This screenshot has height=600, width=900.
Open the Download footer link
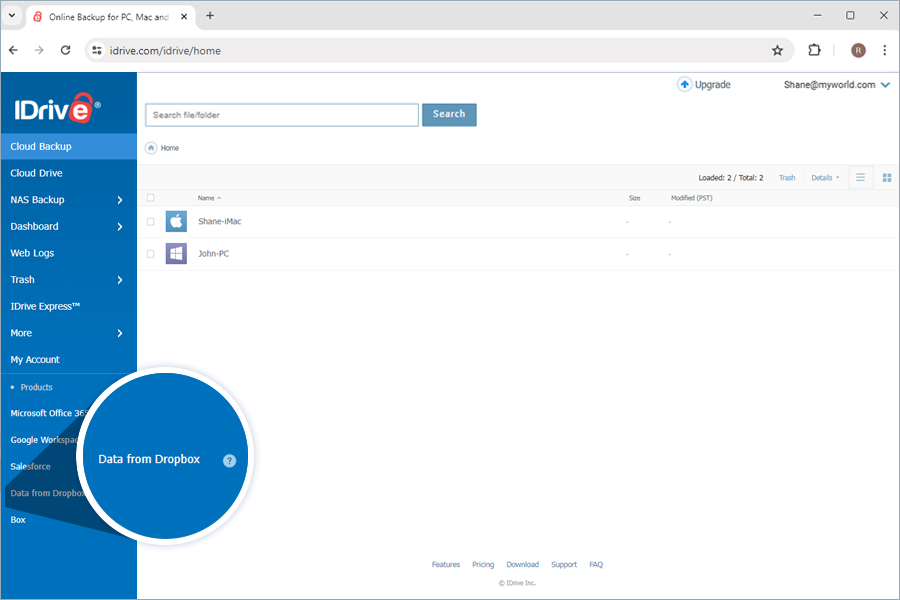[522, 564]
